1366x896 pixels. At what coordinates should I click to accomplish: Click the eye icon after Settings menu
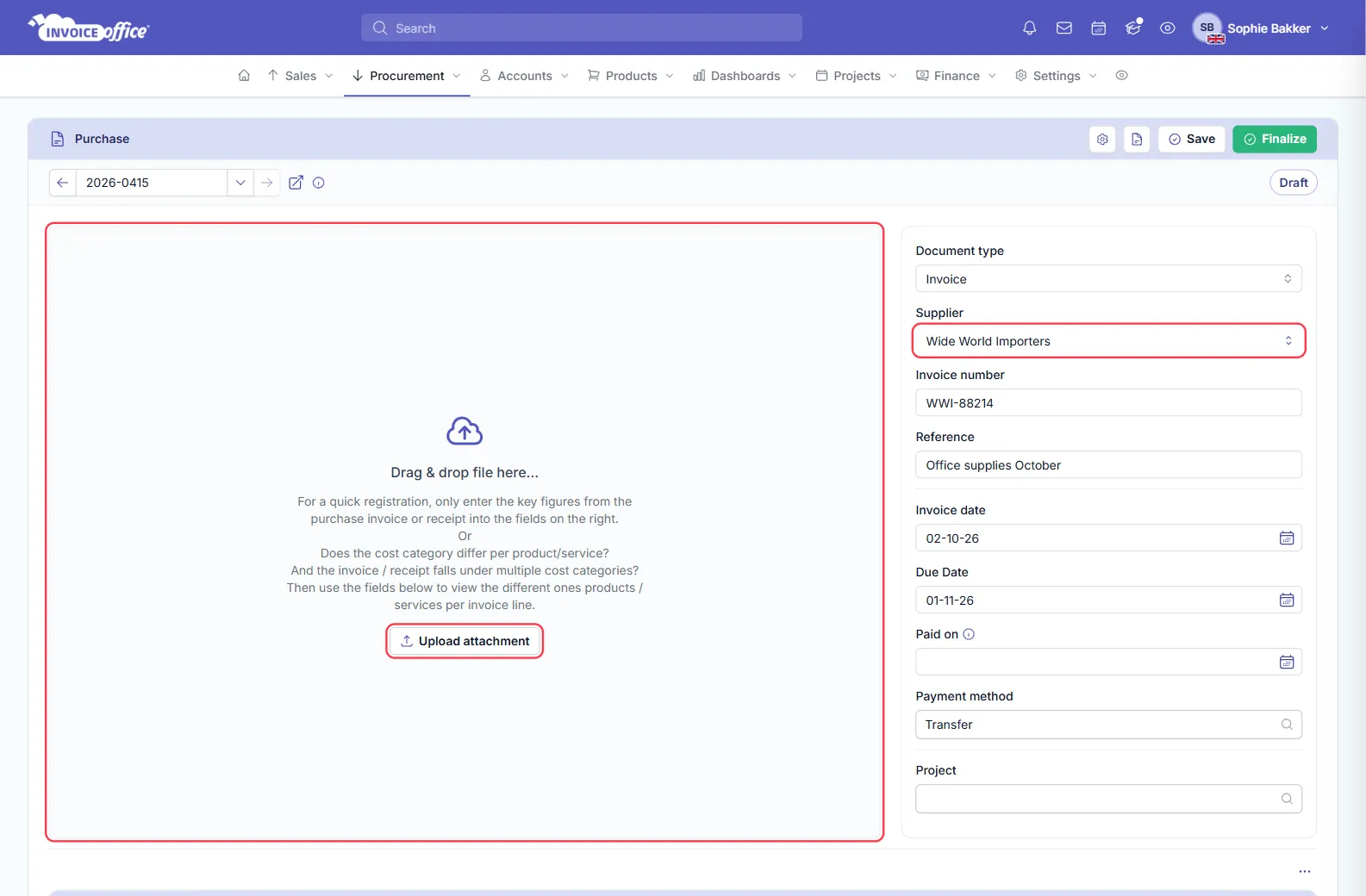(1121, 76)
